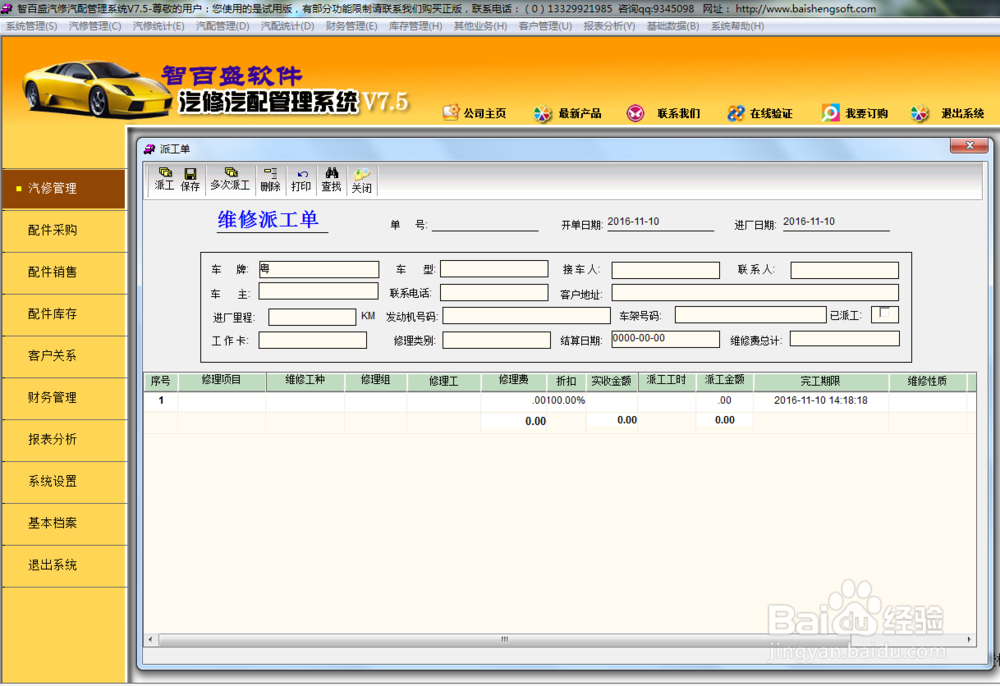This screenshot has width=1000, height=686.
Task: Open 汽配管理(D) menu
Action: click(223, 26)
